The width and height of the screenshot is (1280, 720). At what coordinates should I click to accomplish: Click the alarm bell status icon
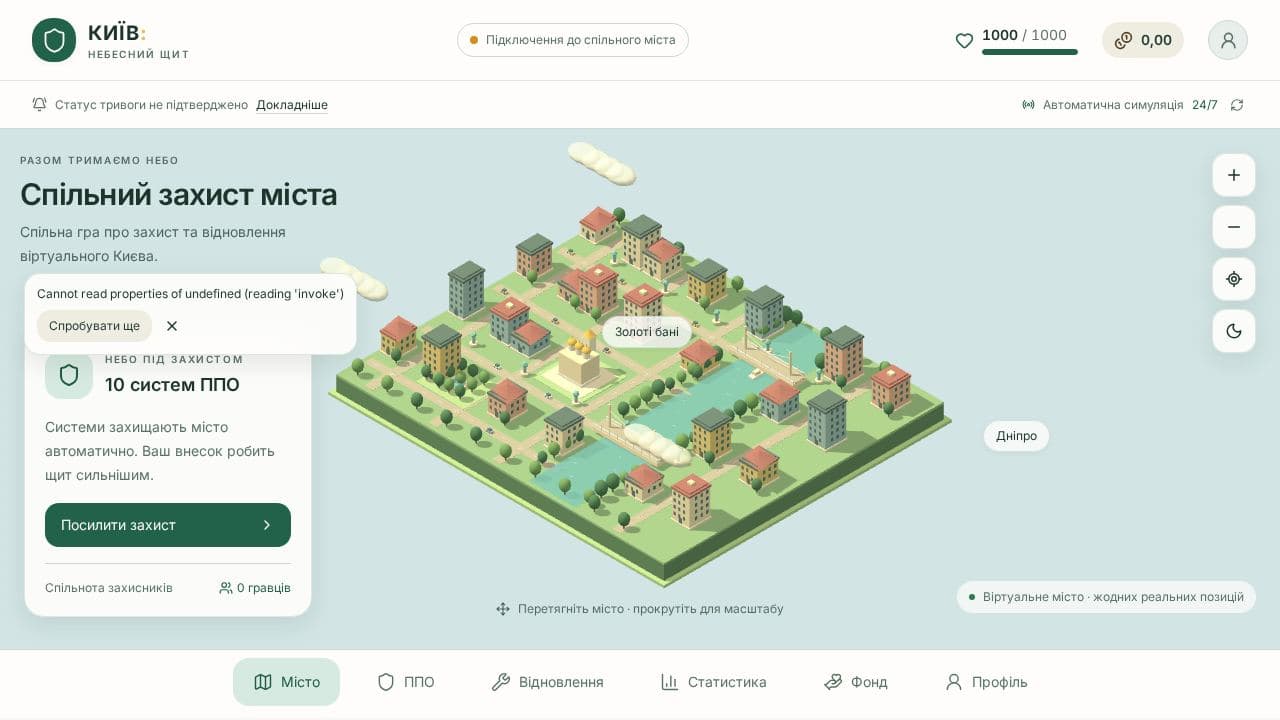pos(40,104)
